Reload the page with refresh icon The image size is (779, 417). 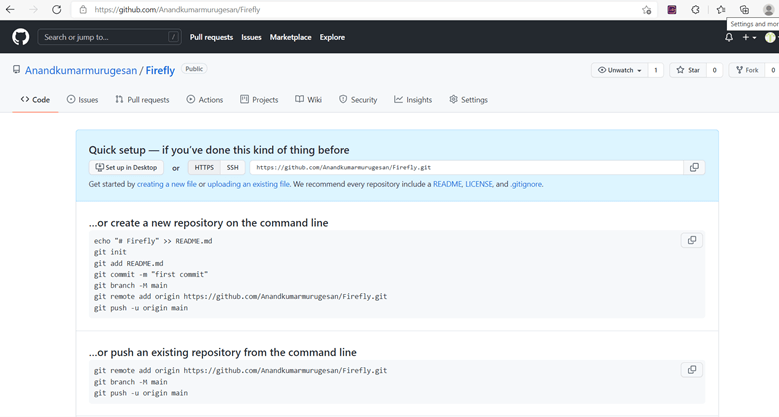coord(57,9)
